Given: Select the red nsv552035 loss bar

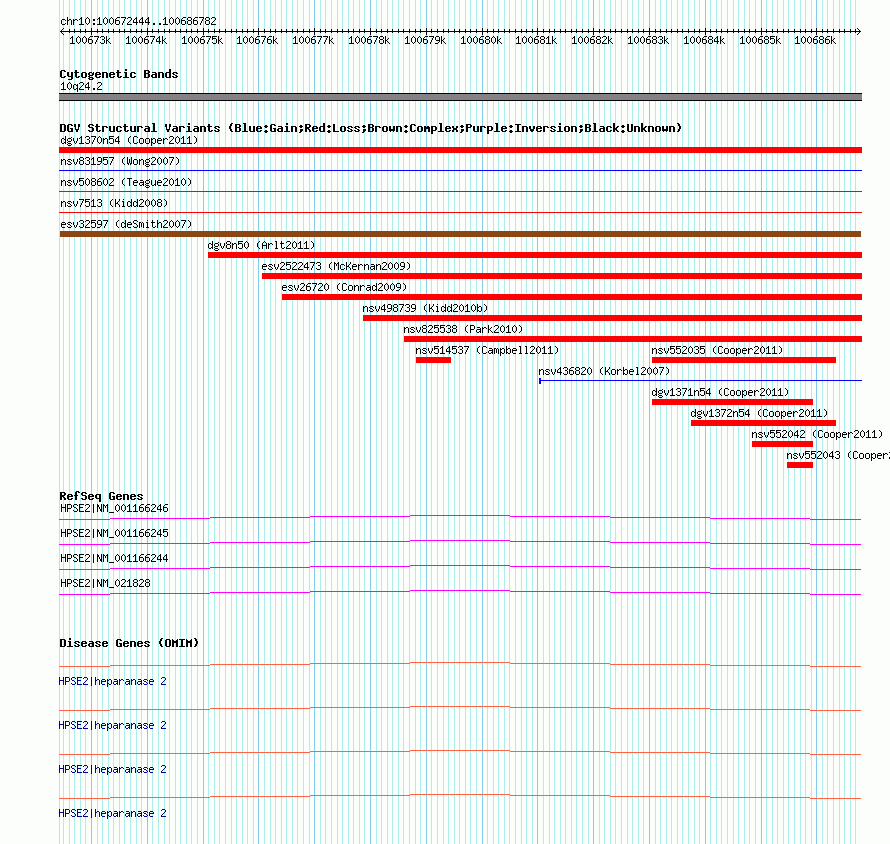Looking at the screenshot, I should 744,360.
